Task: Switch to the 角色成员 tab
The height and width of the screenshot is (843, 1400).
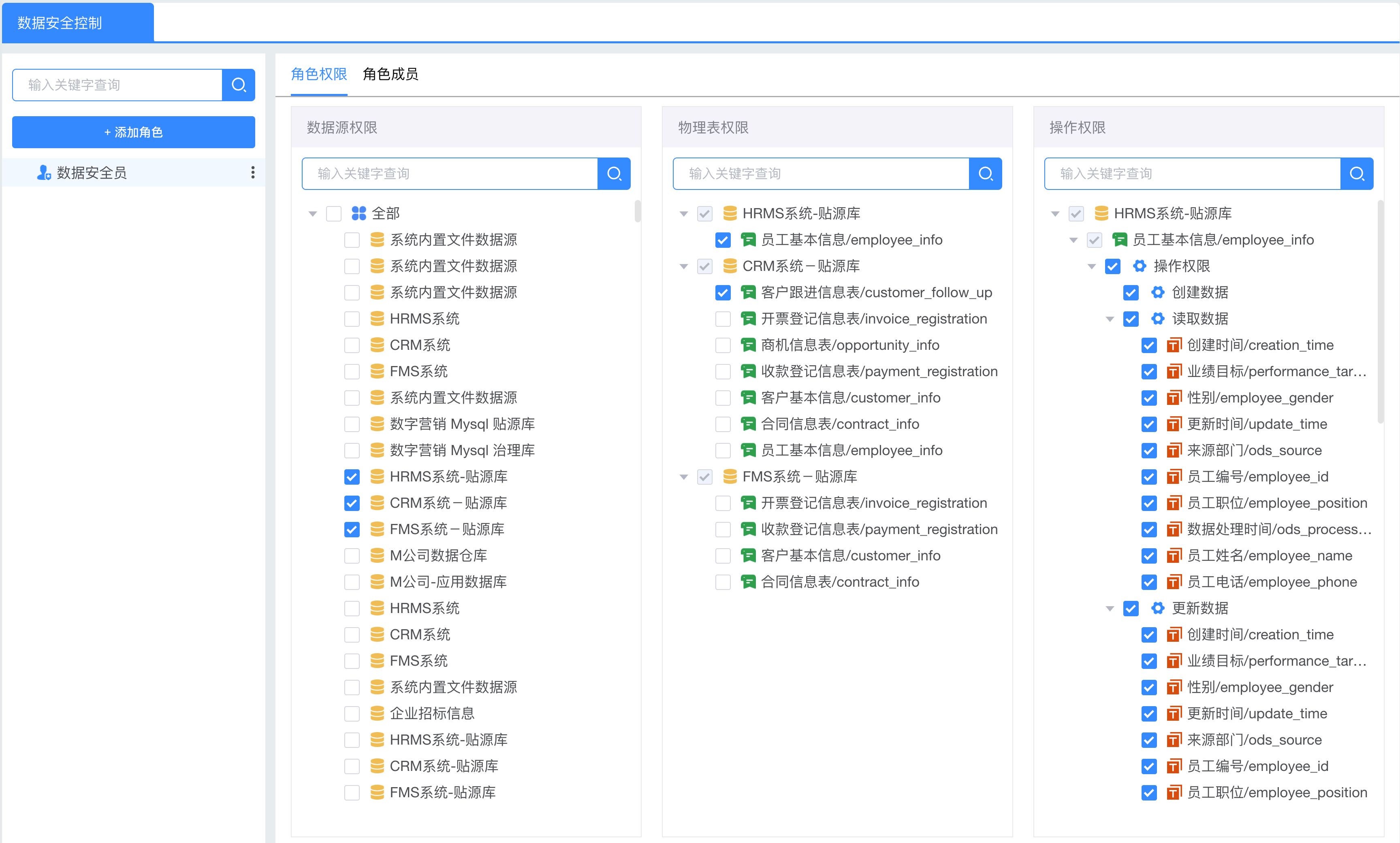Action: [391, 74]
